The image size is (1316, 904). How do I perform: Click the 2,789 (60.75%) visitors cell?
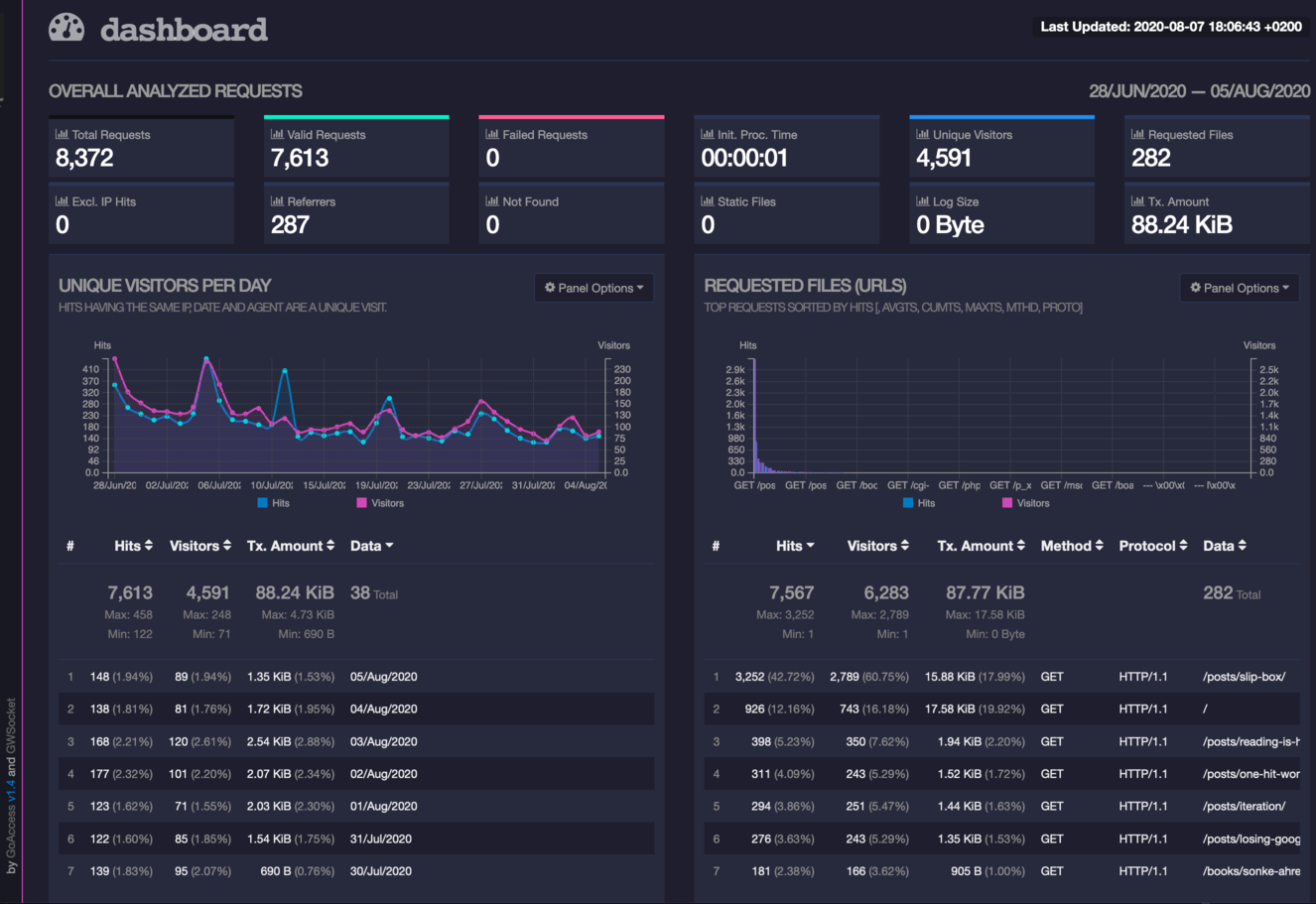click(869, 677)
